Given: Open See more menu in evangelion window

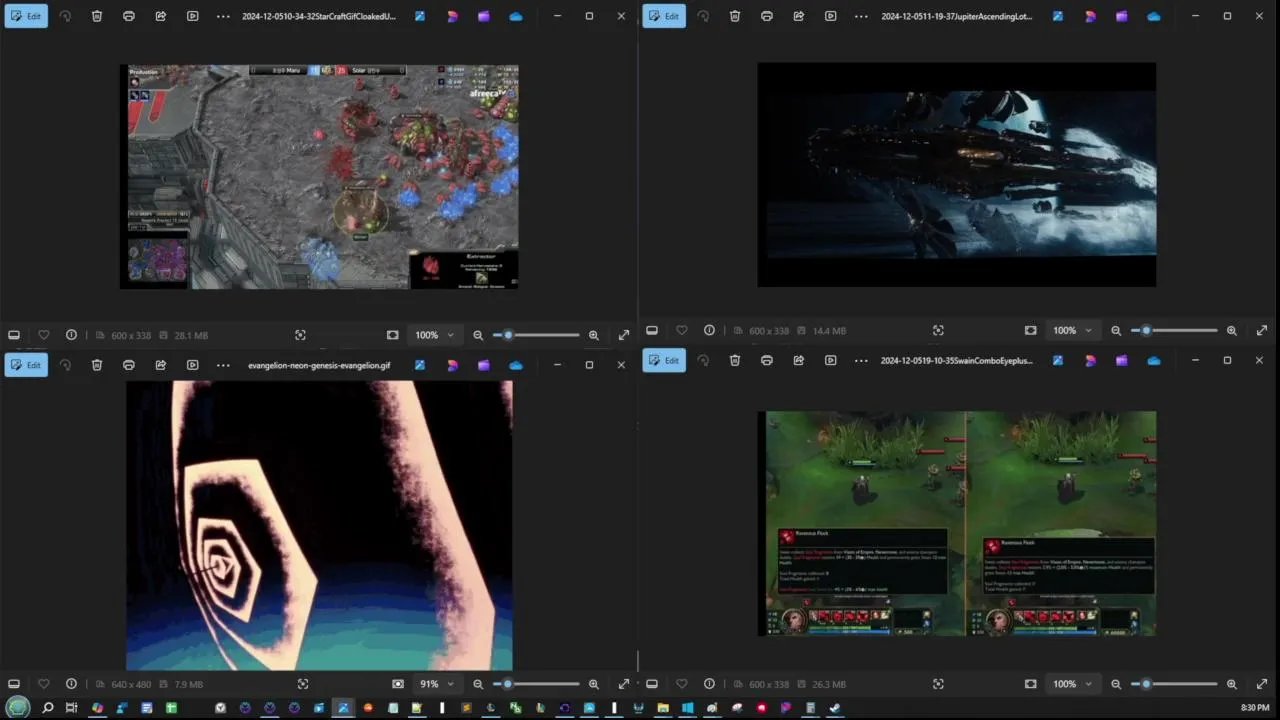Looking at the screenshot, I should tap(223, 365).
